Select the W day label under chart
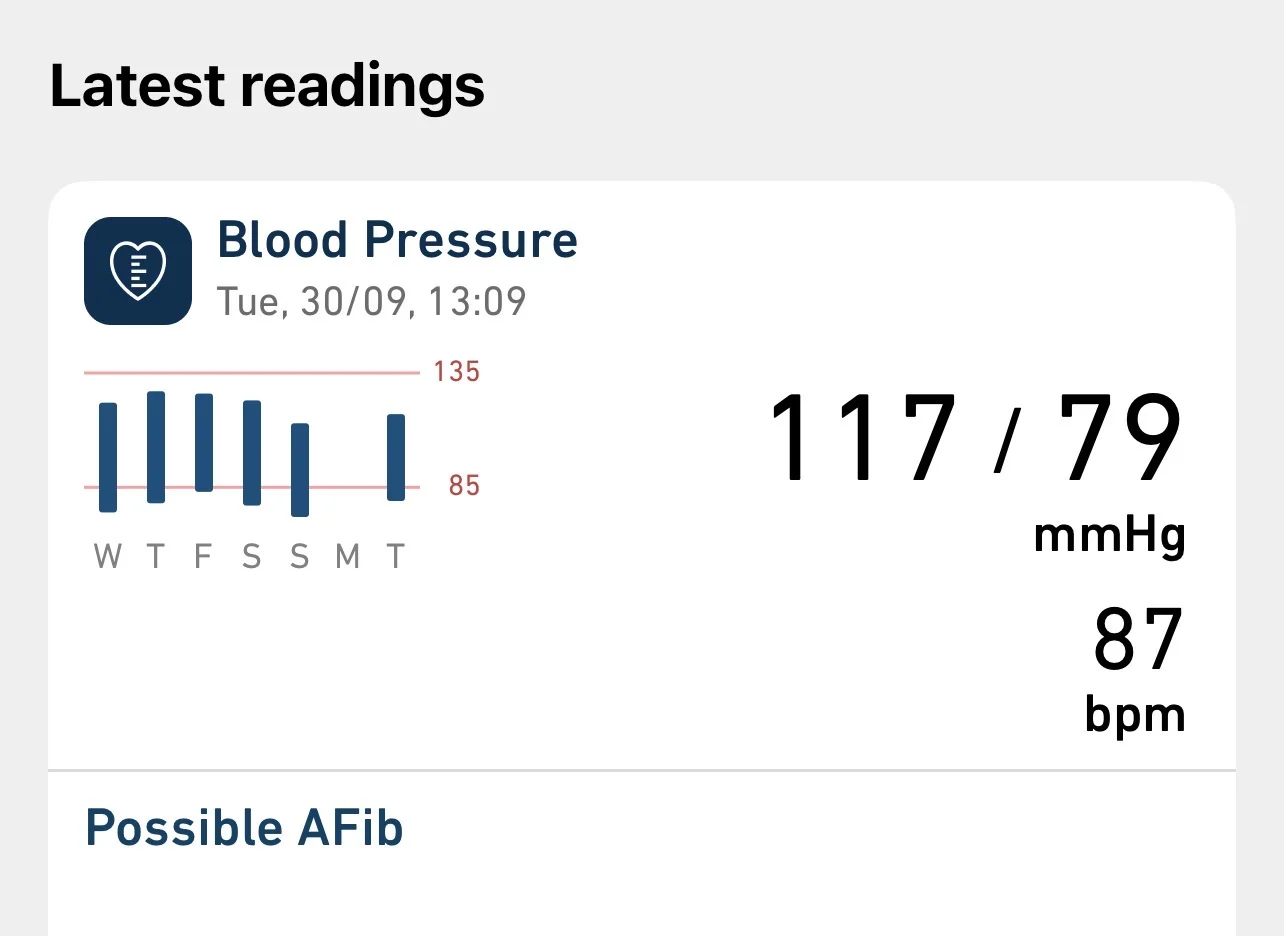 point(108,557)
